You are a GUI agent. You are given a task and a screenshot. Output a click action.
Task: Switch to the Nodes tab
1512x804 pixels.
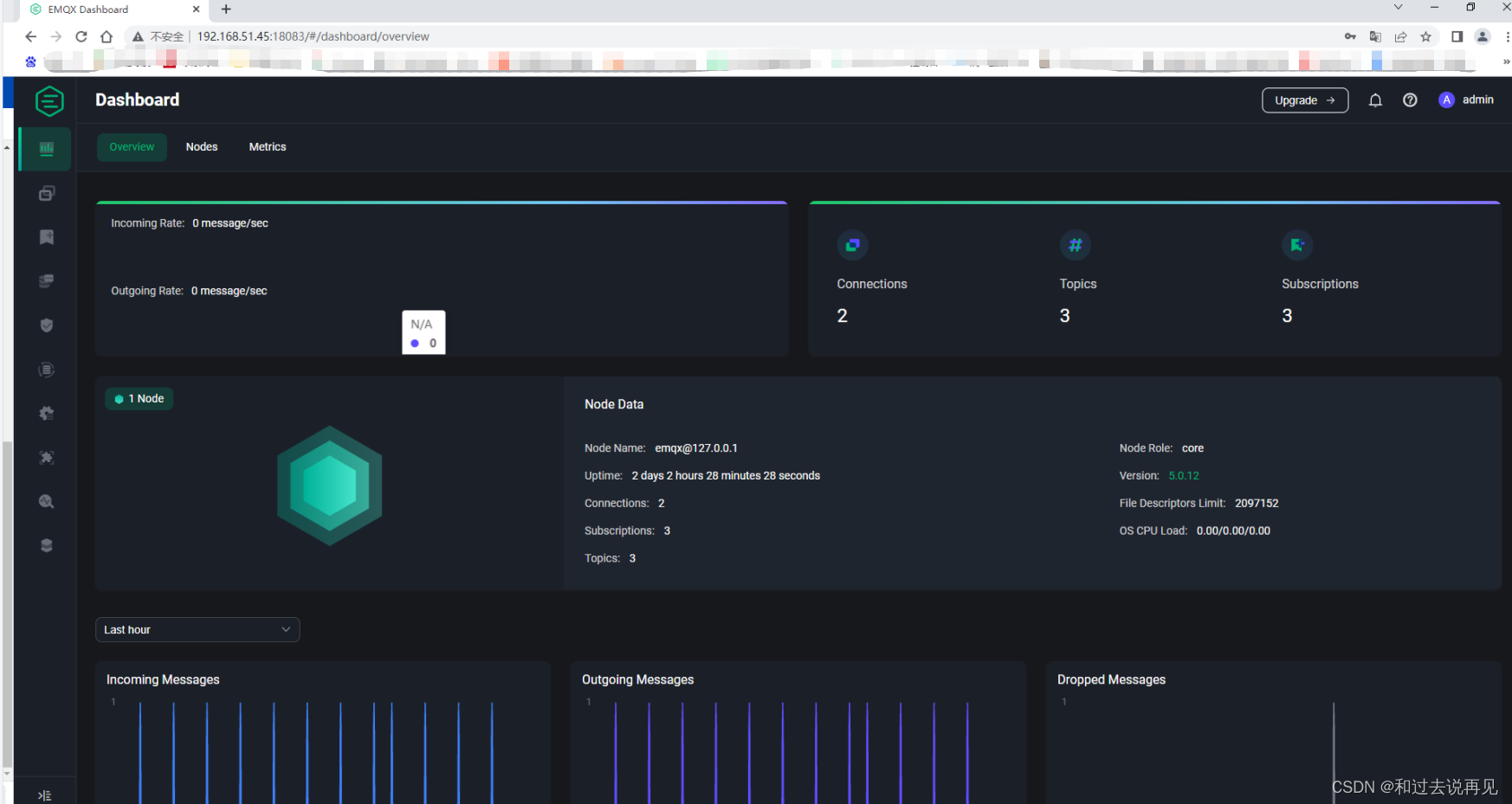tap(202, 147)
